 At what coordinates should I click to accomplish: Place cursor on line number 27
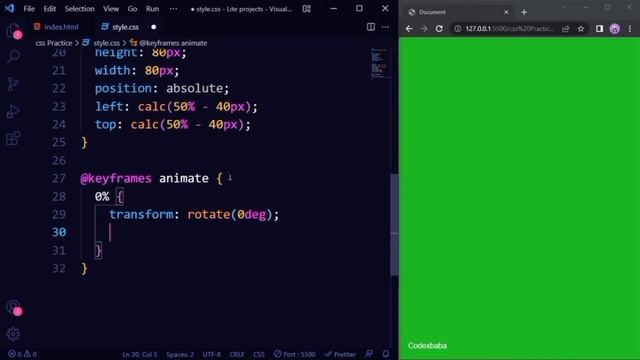(59, 178)
